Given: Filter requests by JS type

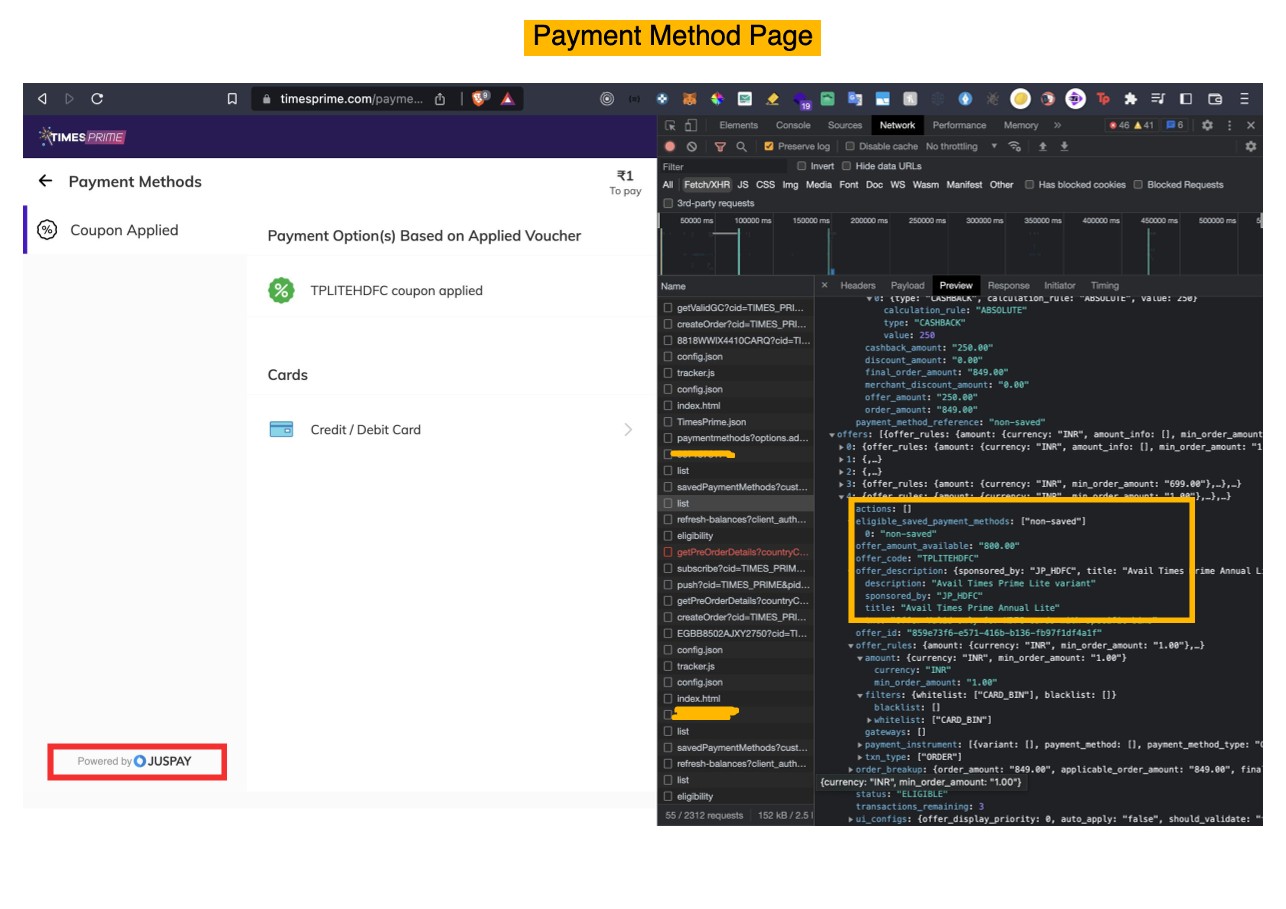Looking at the screenshot, I should point(743,185).
